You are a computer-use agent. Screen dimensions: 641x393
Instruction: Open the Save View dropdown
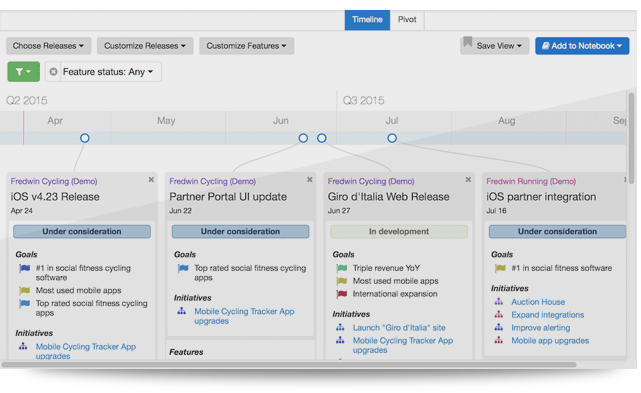[495, 46]
